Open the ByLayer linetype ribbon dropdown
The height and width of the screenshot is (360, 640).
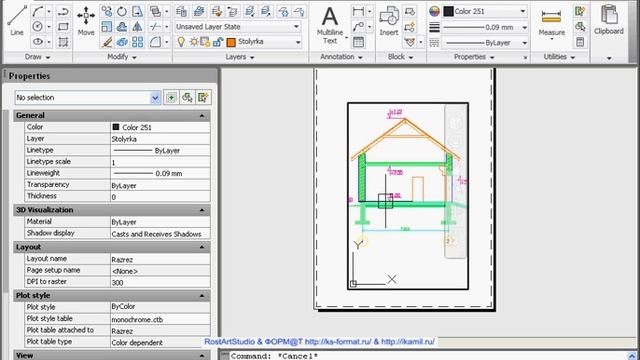[x=524, y=42]
